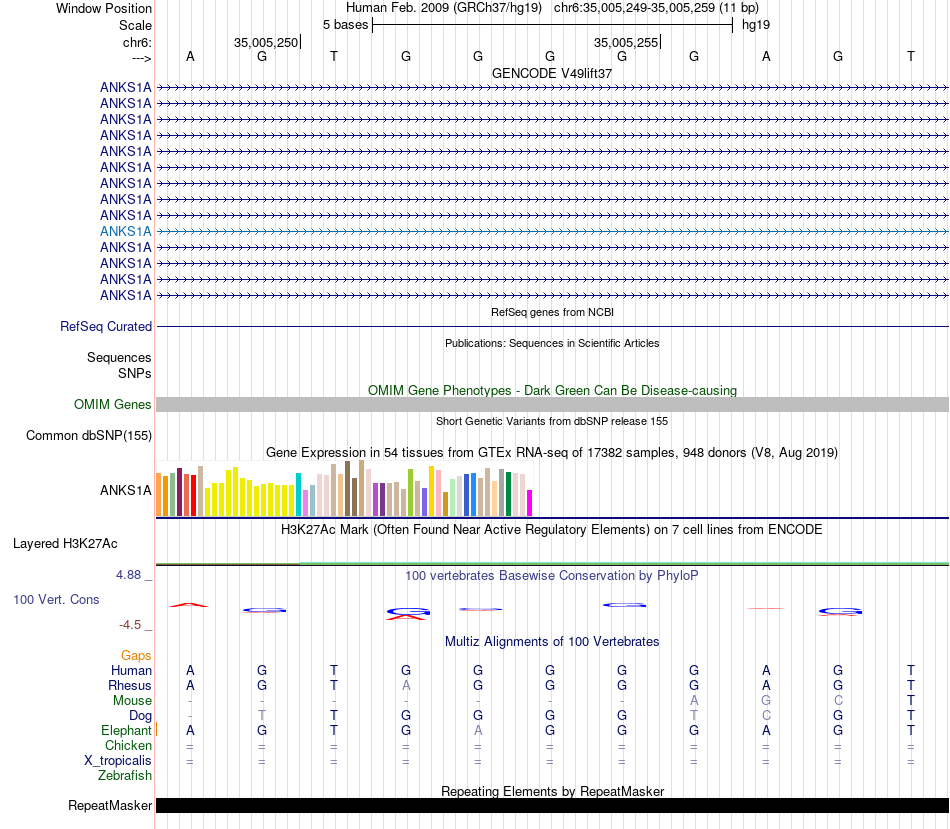Select the Dog alignment row label

pos(140,716)
